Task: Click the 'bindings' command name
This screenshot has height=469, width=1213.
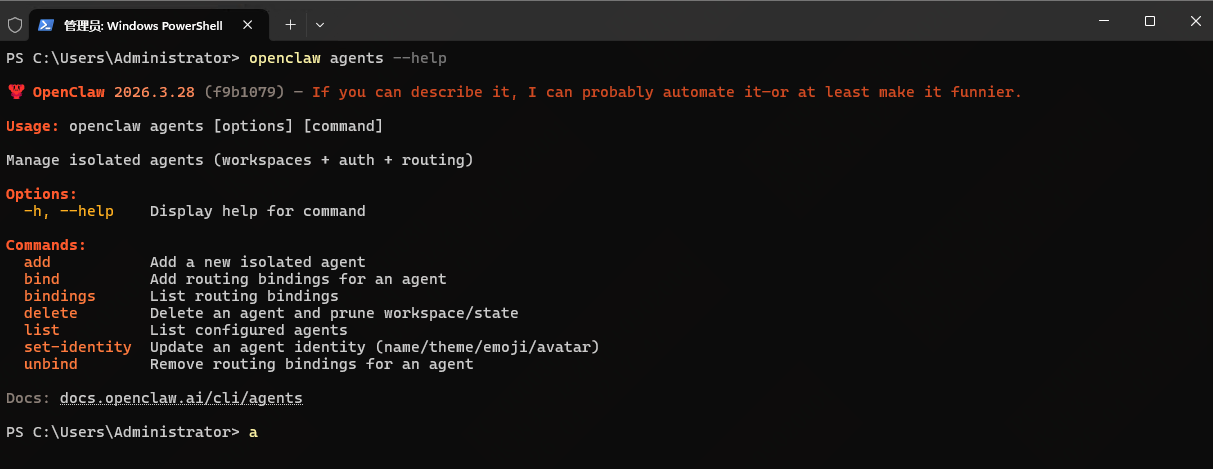Action: point(60,296)
